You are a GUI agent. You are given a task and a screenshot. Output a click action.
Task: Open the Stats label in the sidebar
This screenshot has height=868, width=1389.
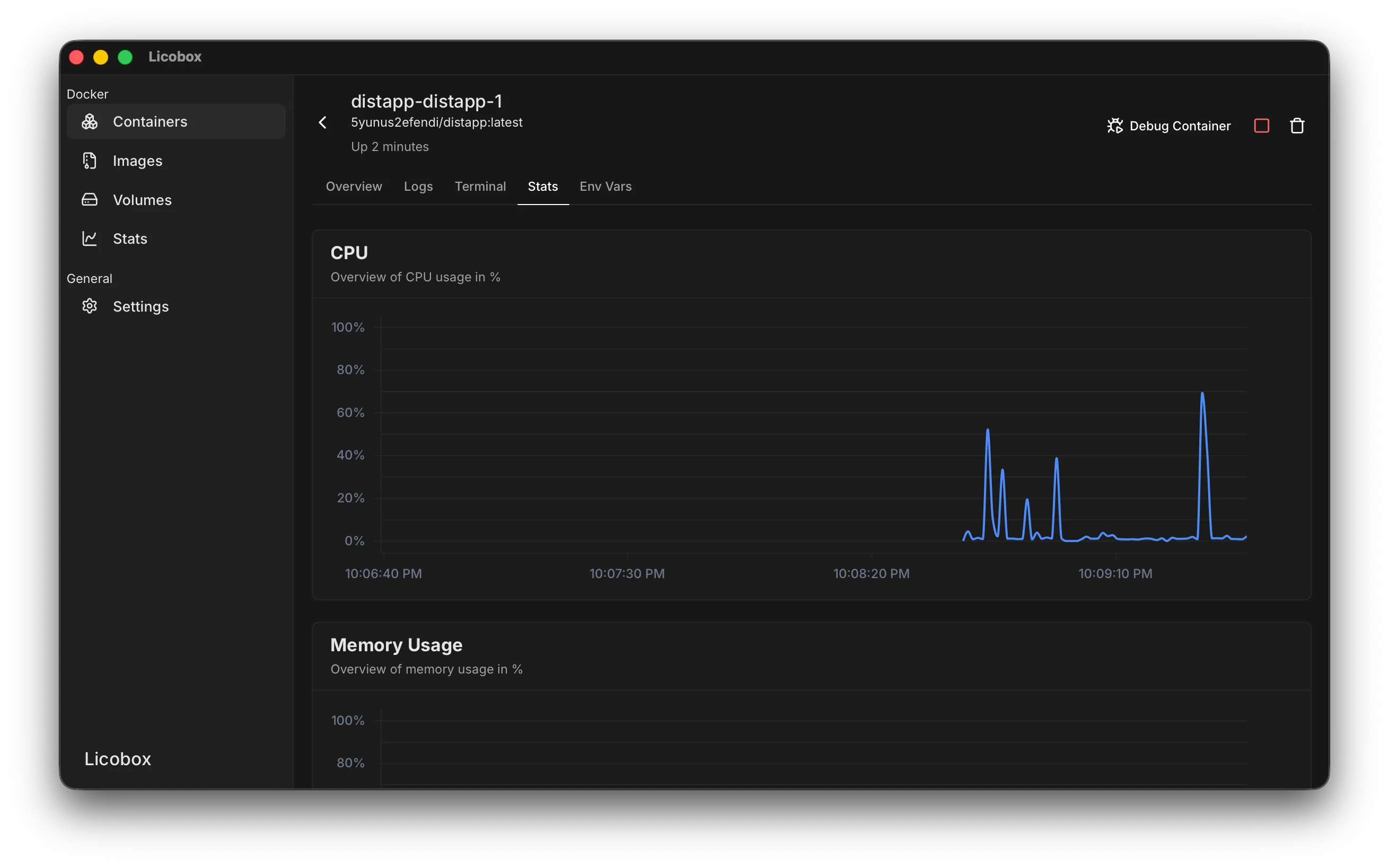[130, 239]
